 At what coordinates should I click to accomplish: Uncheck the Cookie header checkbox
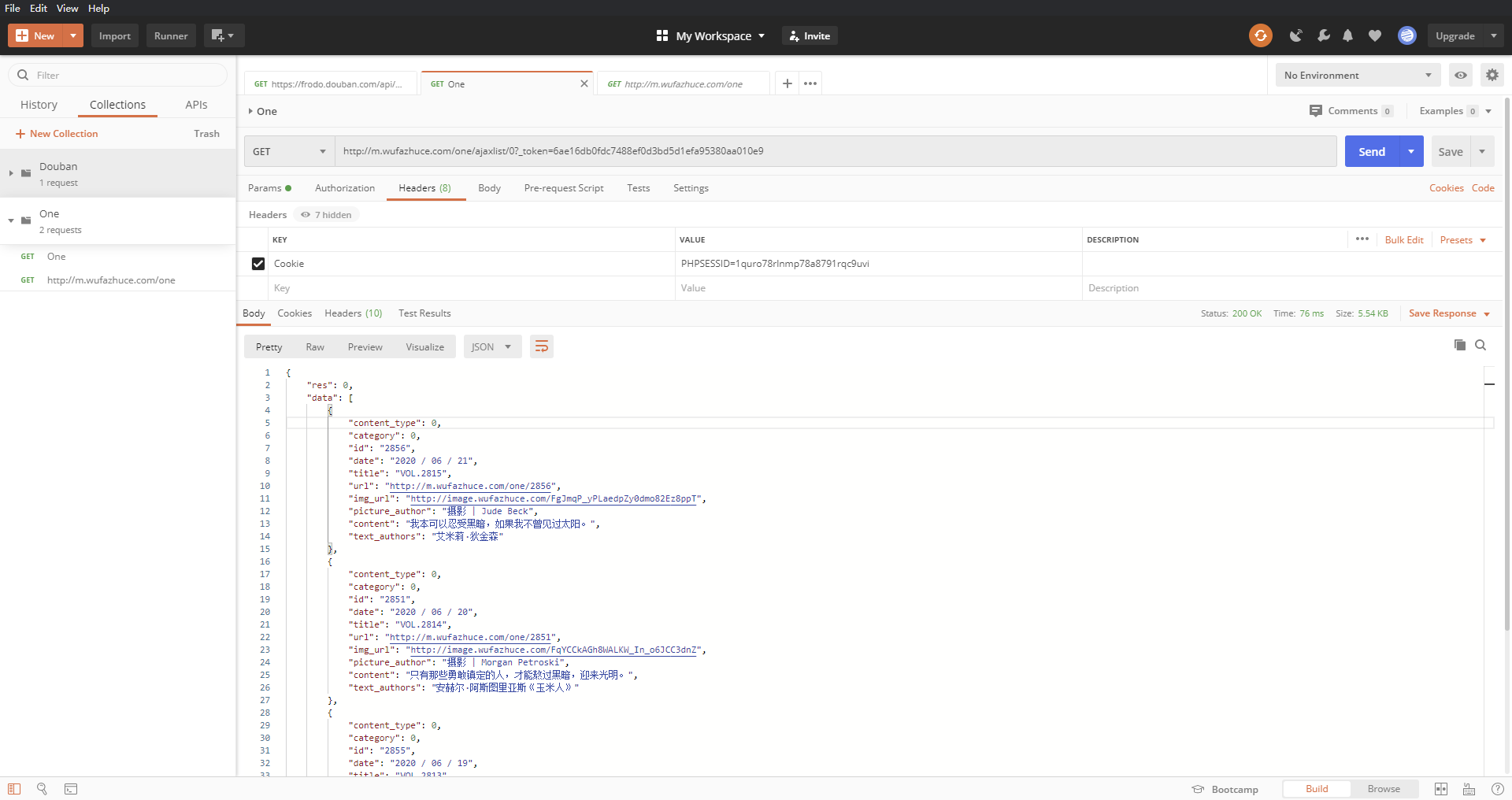pyautogui.click(x=258, y=264)
